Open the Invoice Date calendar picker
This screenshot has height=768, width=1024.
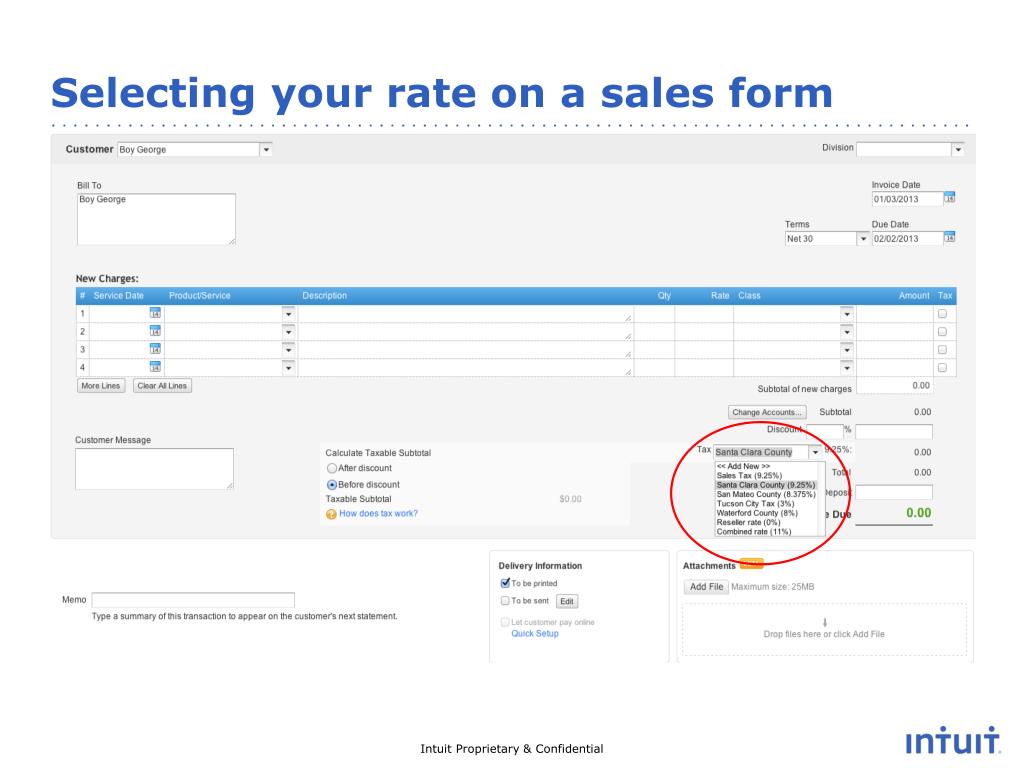click(x=950, y=197)
